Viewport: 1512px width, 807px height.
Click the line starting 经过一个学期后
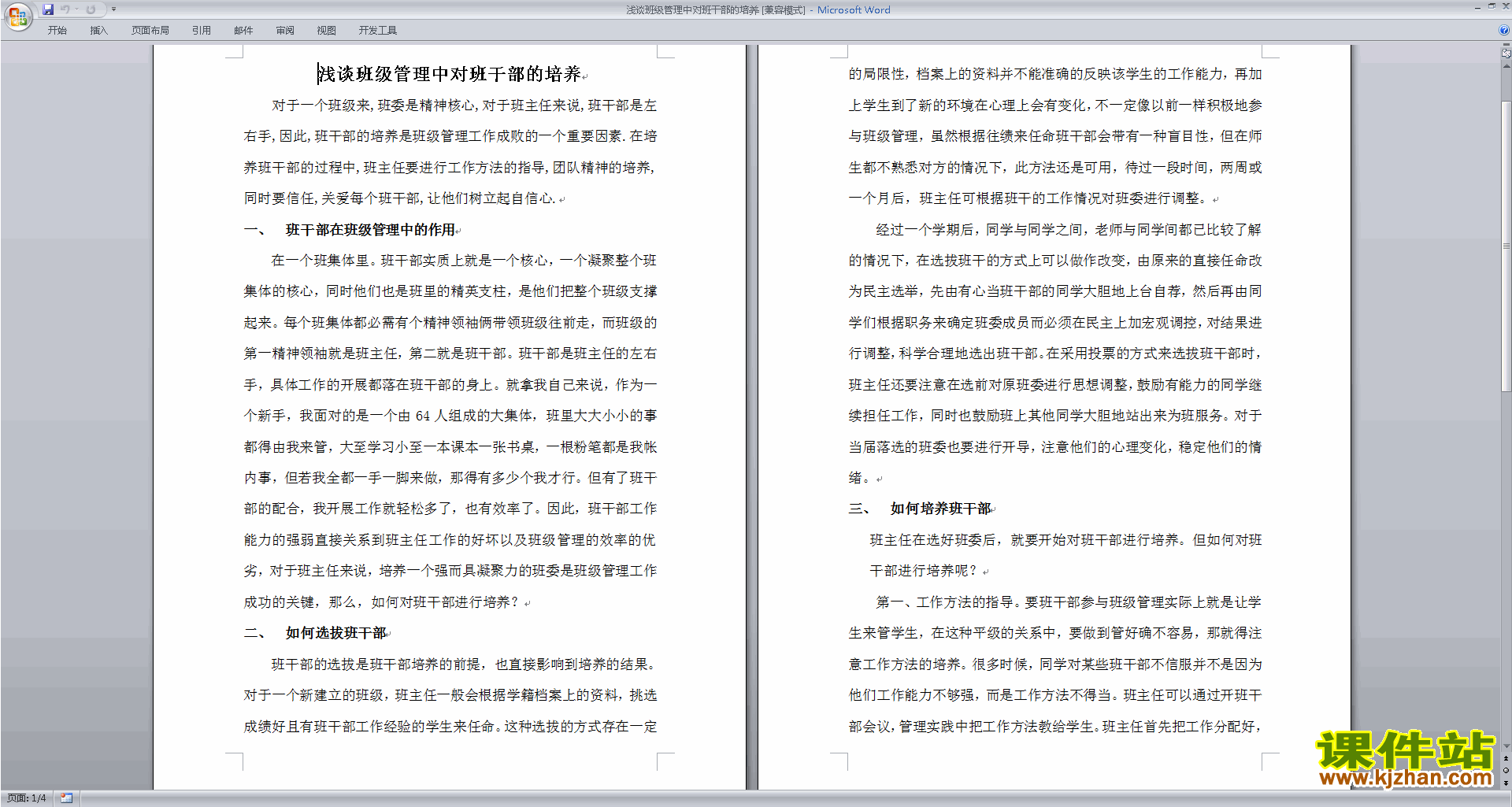coord(1069,230)
